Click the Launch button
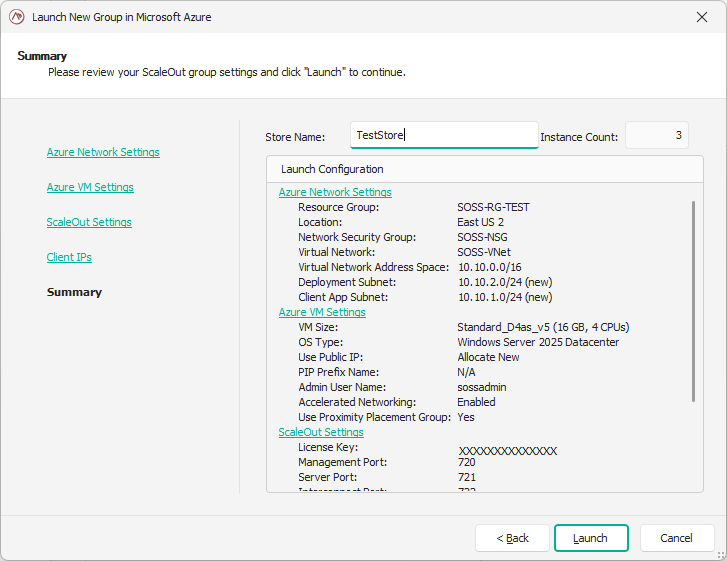 (x=591, y=538)
